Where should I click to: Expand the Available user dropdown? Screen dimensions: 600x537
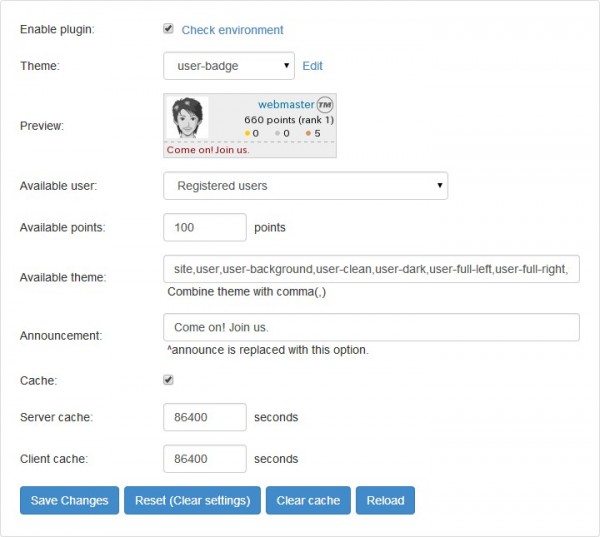click(305, 185)
